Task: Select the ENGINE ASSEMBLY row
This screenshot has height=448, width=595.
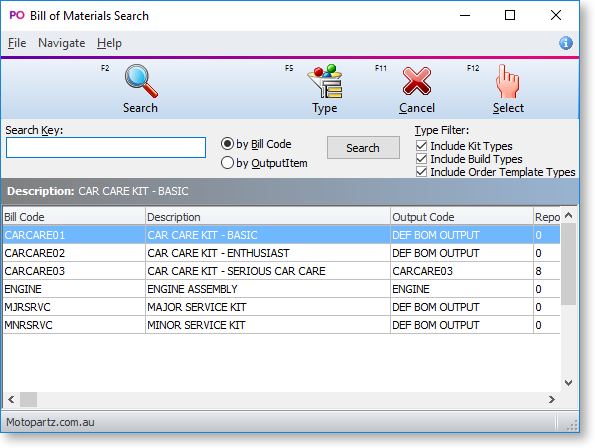Action: pyautogui.click(x=281, y=289)
